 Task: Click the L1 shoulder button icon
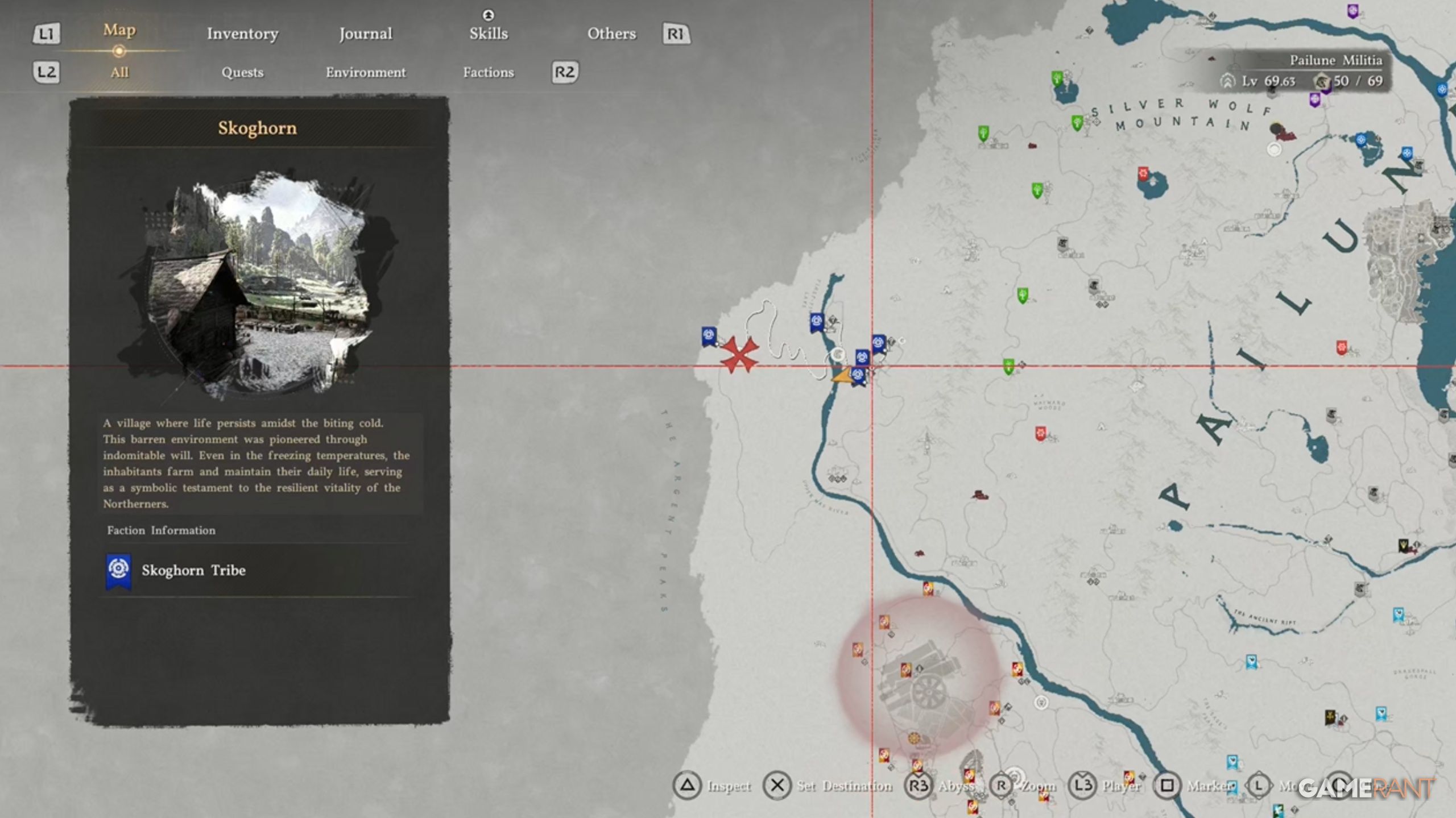(x=46, y=34)
